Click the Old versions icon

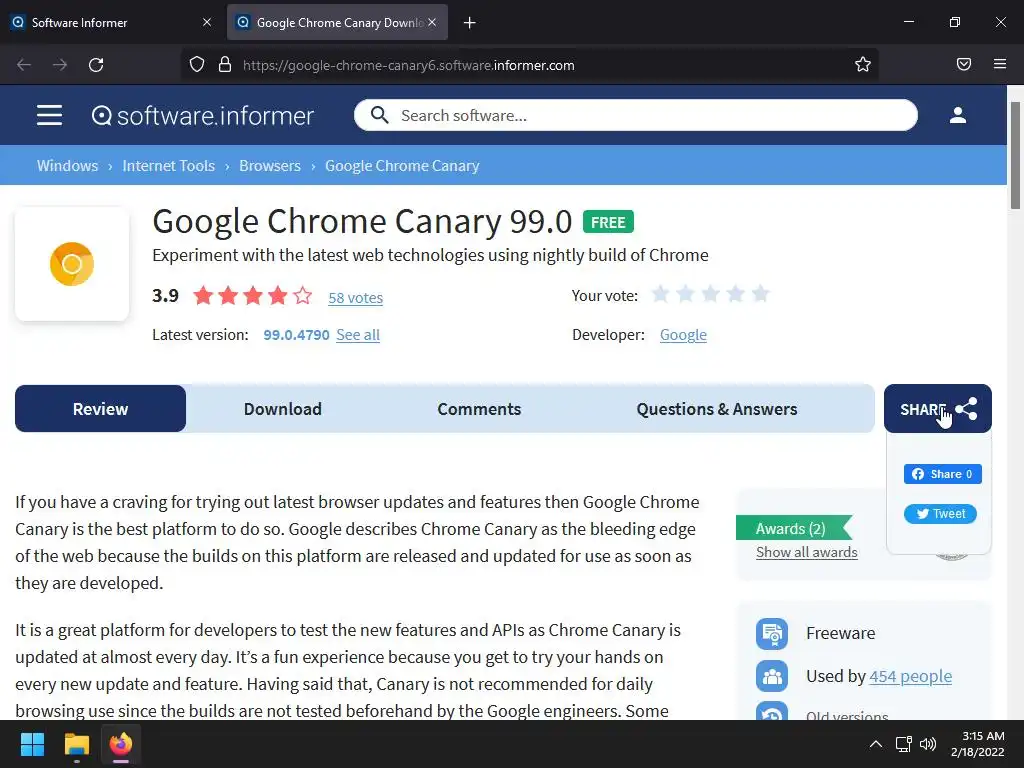click(x=772, y=712)
